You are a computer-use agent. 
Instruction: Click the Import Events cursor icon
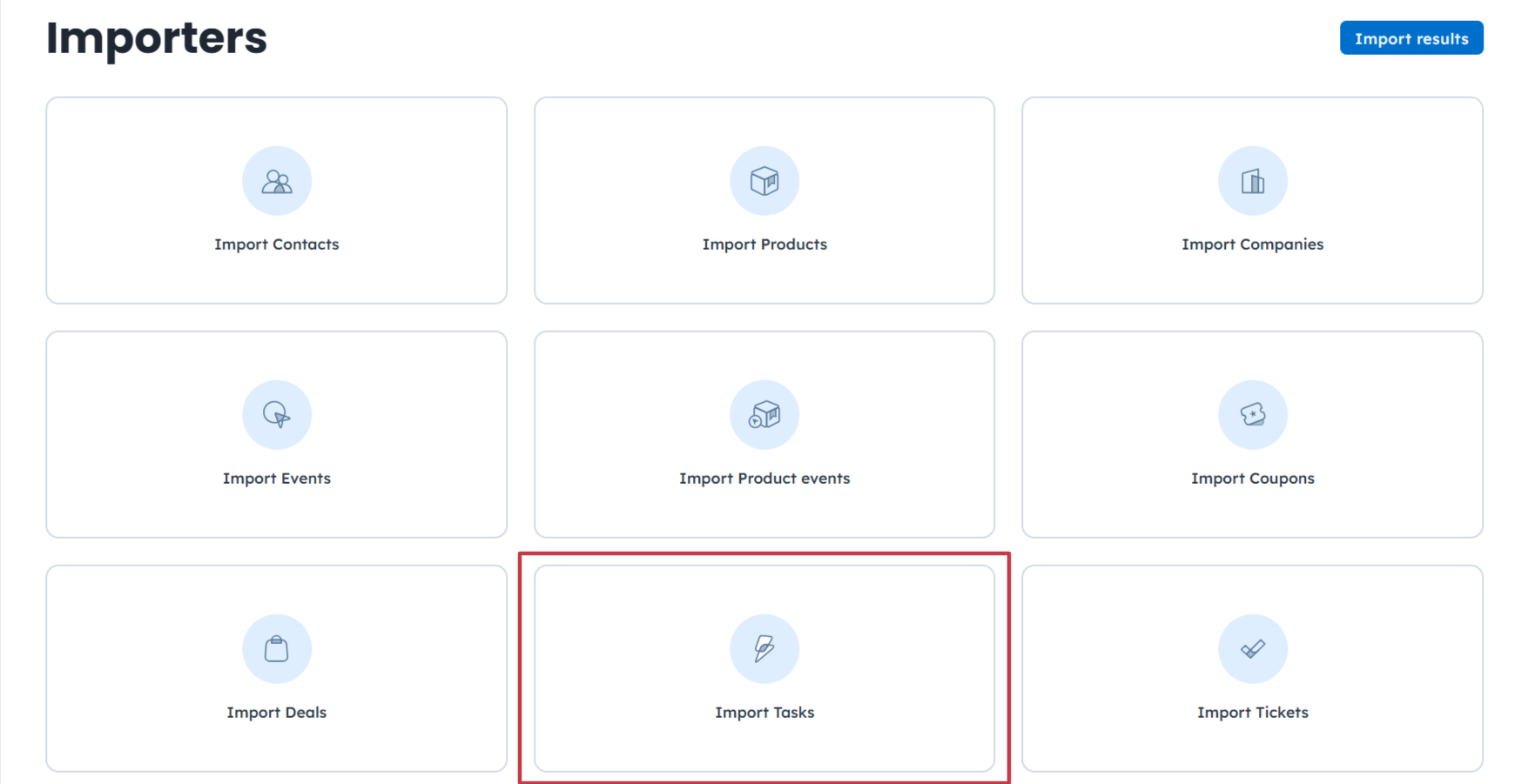coord(277,415)
